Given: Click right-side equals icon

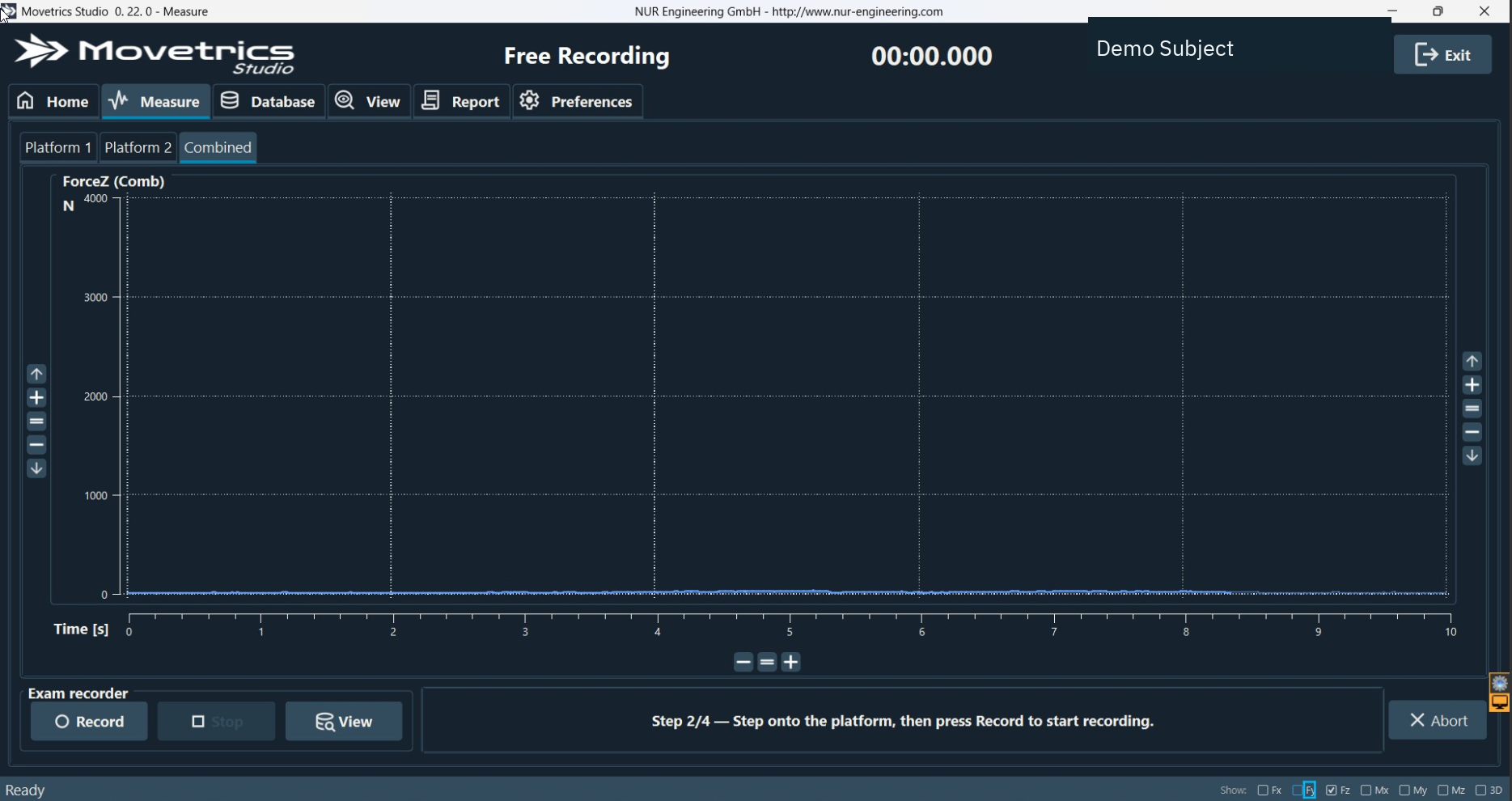Looking at the screenshot, I should coord(1472,409).
